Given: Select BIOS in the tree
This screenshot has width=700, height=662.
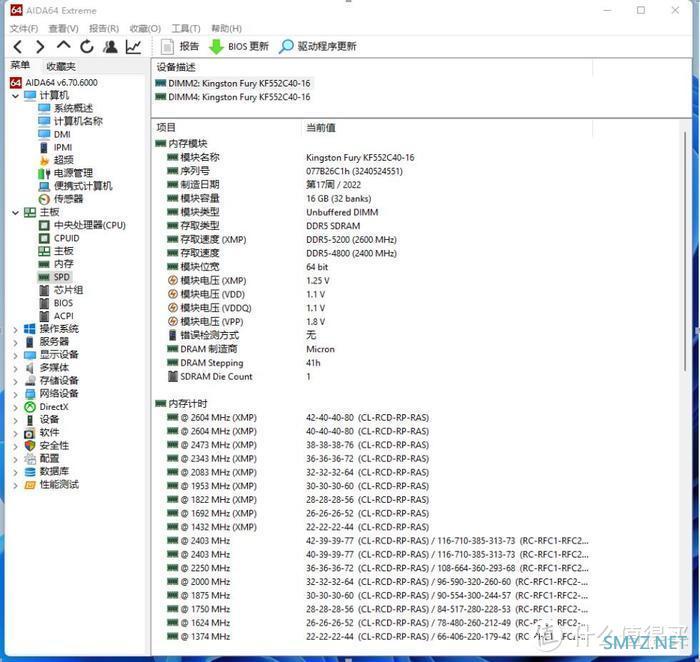Looking at the screenshot, I should [56, 303].
